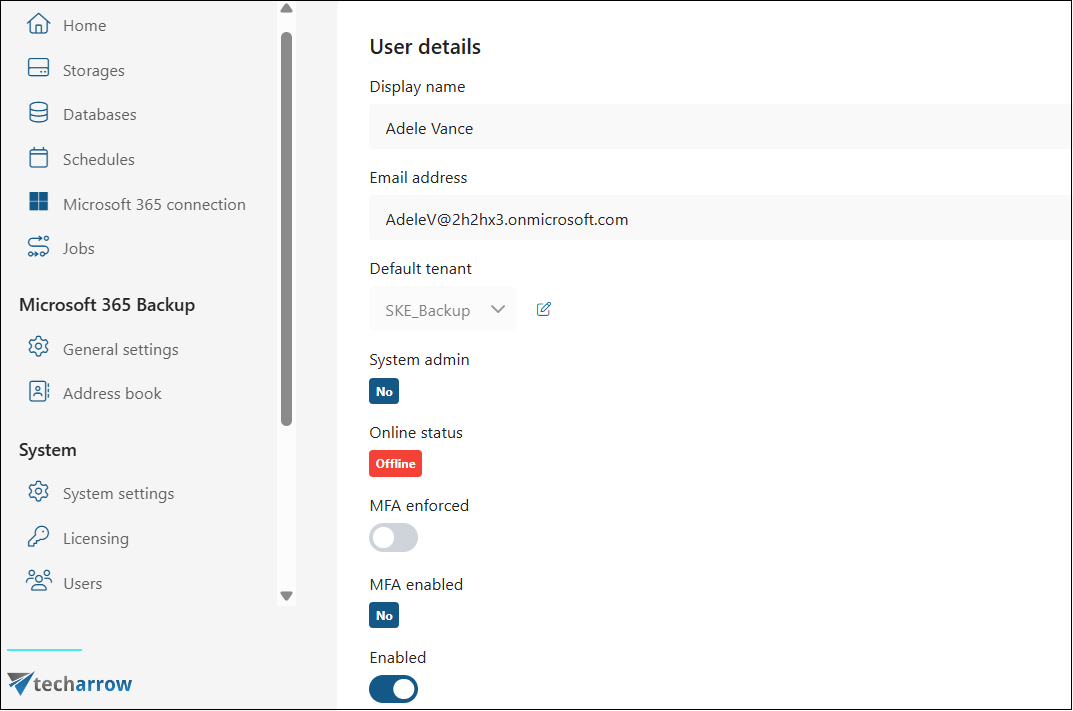Click the Databases cylinder icon
The width and height of the screenshot is (1073, 711).
pos(38,113)
